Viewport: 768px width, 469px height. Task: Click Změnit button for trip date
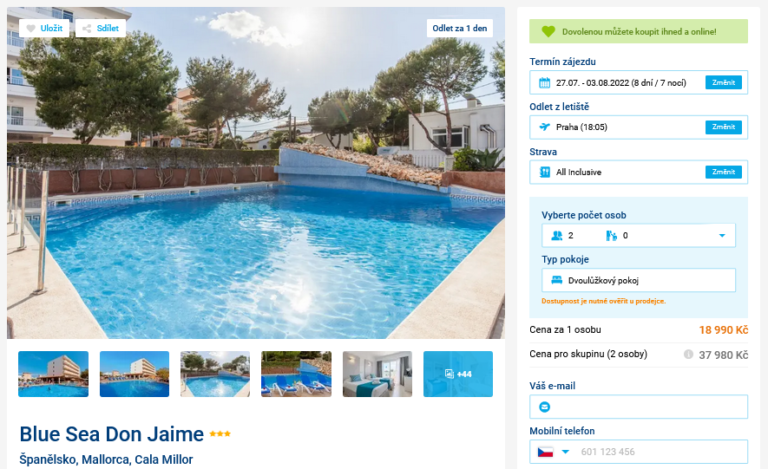(x=723, y=82)
